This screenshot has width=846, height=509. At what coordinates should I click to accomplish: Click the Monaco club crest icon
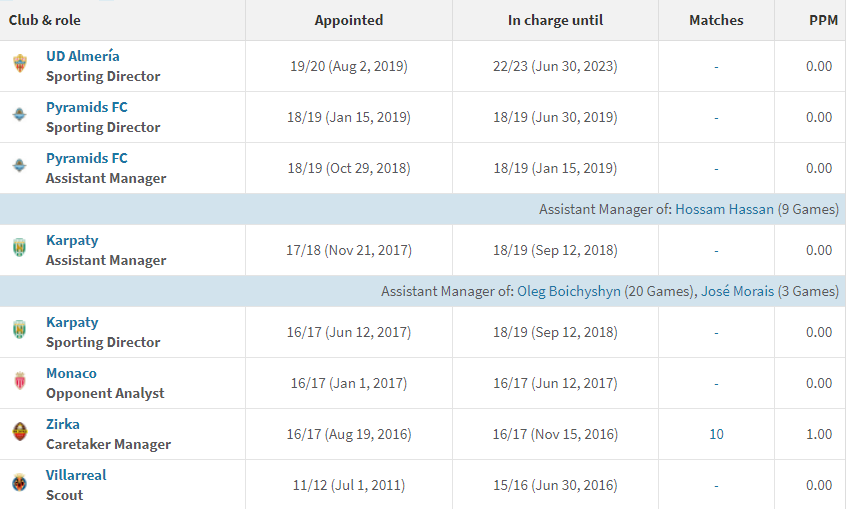click(19, 383)
